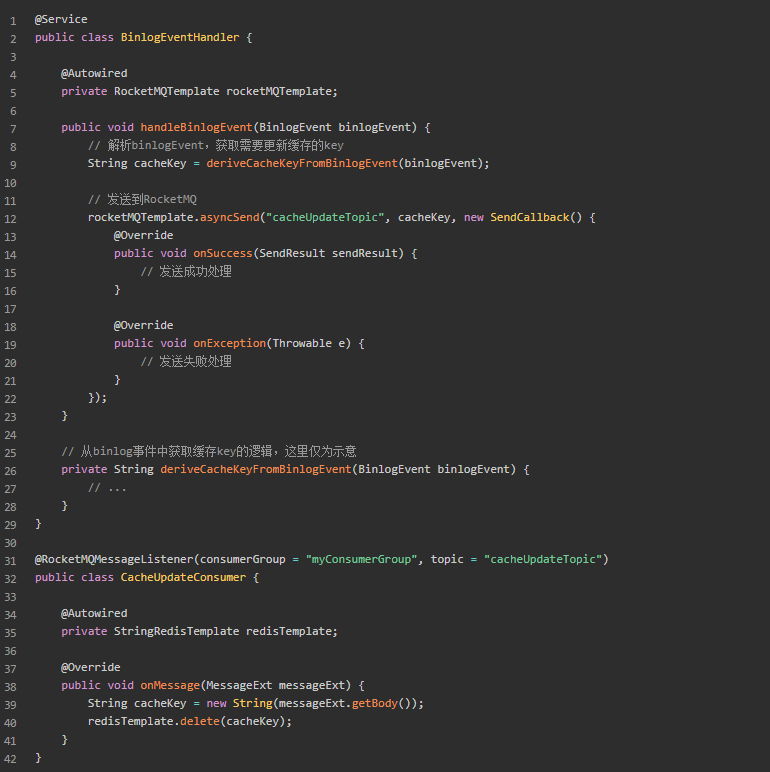The height and width of the screenshot is (772, 770).
Task: Click the SendCallback constructor name
Action: click(530, 218)
